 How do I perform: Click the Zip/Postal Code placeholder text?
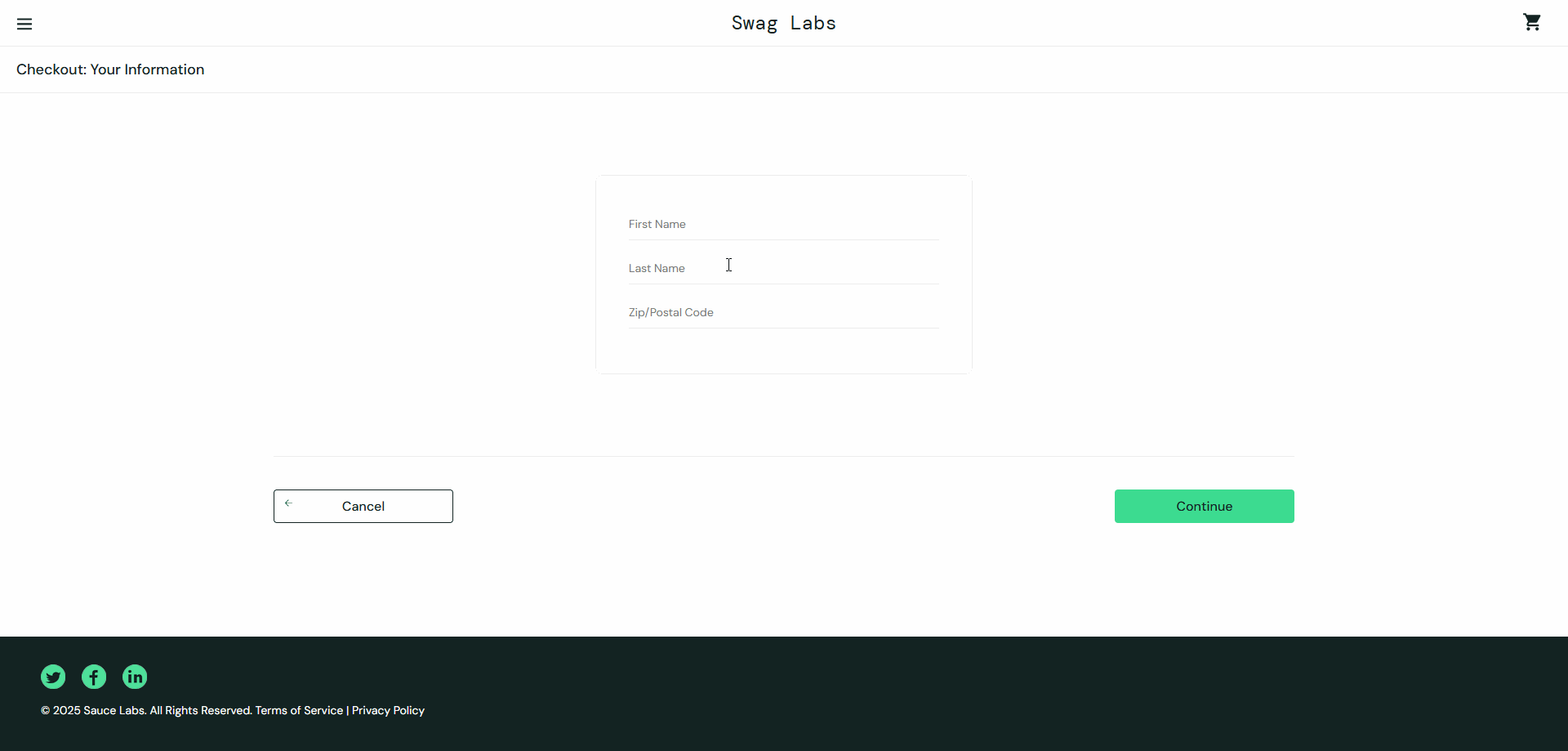pyautogui.click(x=671, y=312)
